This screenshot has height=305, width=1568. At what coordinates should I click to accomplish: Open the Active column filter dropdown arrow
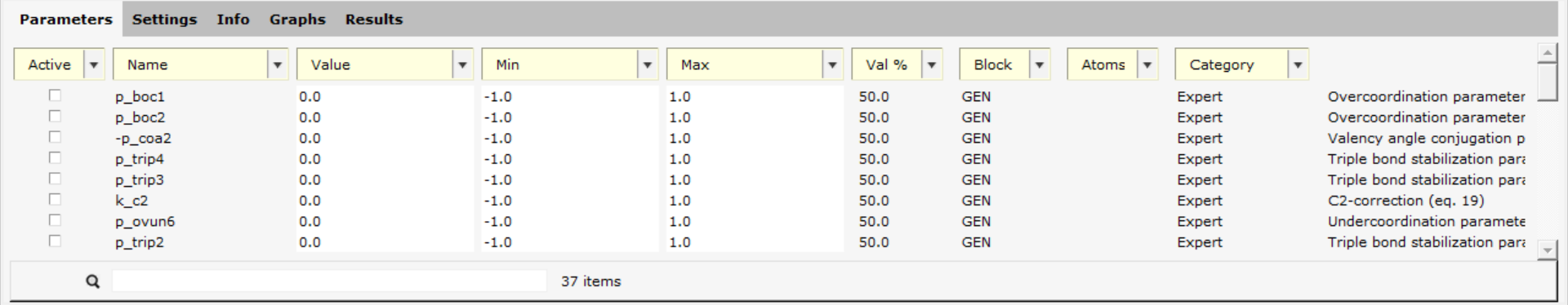pos(94,64)
